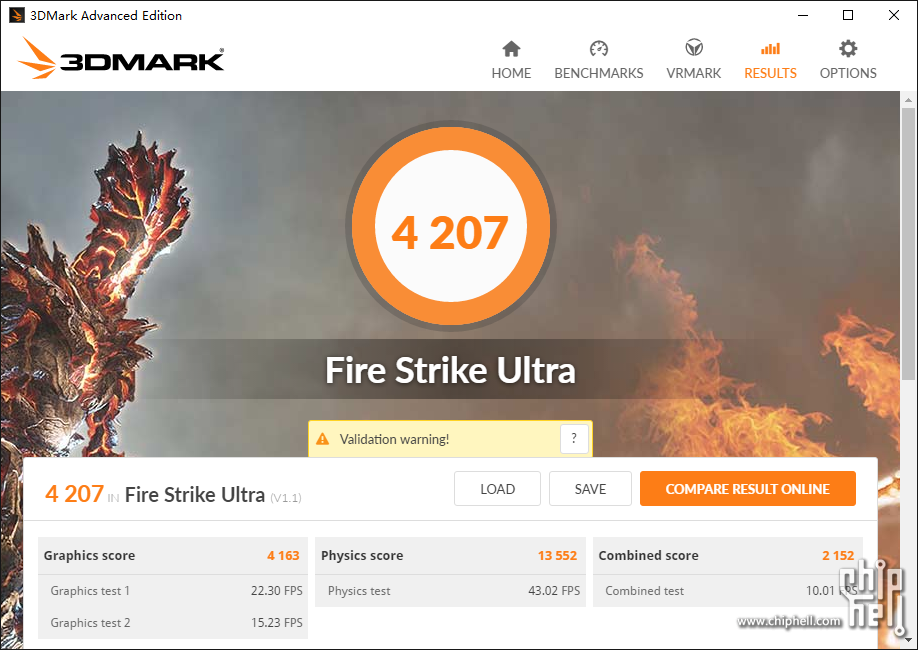
Task: Open the validation warning help question mark
Action: (574, 439)
